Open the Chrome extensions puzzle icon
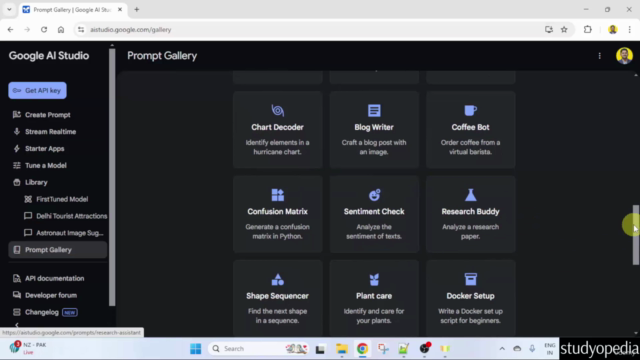 [588, 29]
